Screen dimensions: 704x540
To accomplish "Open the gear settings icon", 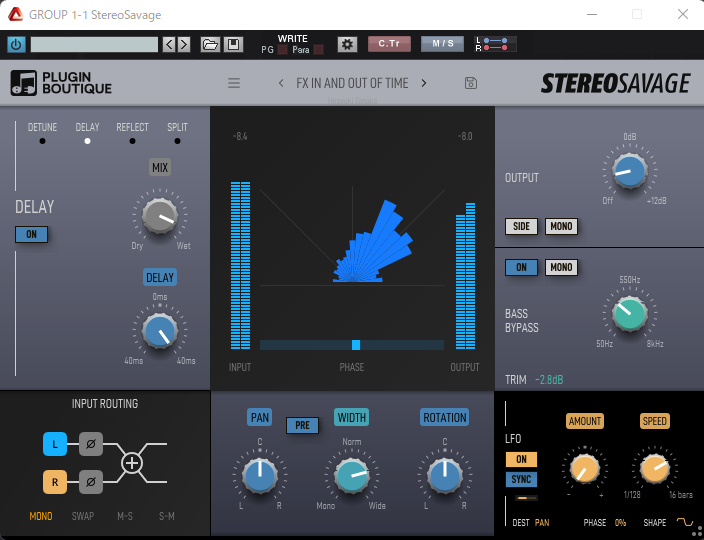I will pos(348,44).
